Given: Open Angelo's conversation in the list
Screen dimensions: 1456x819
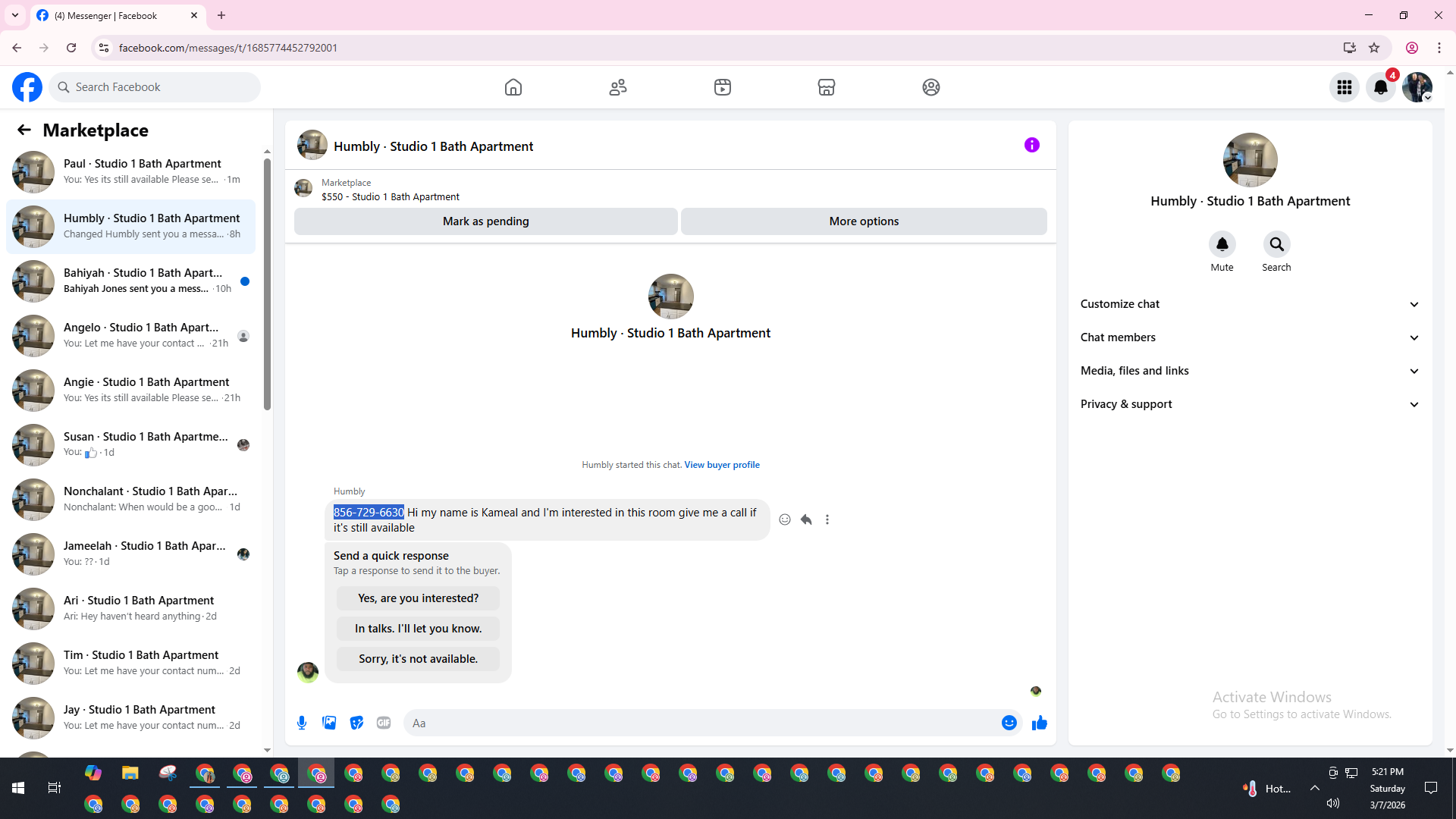Looking at the screenshot, I should pyautogui.click(x=130, y=336).
